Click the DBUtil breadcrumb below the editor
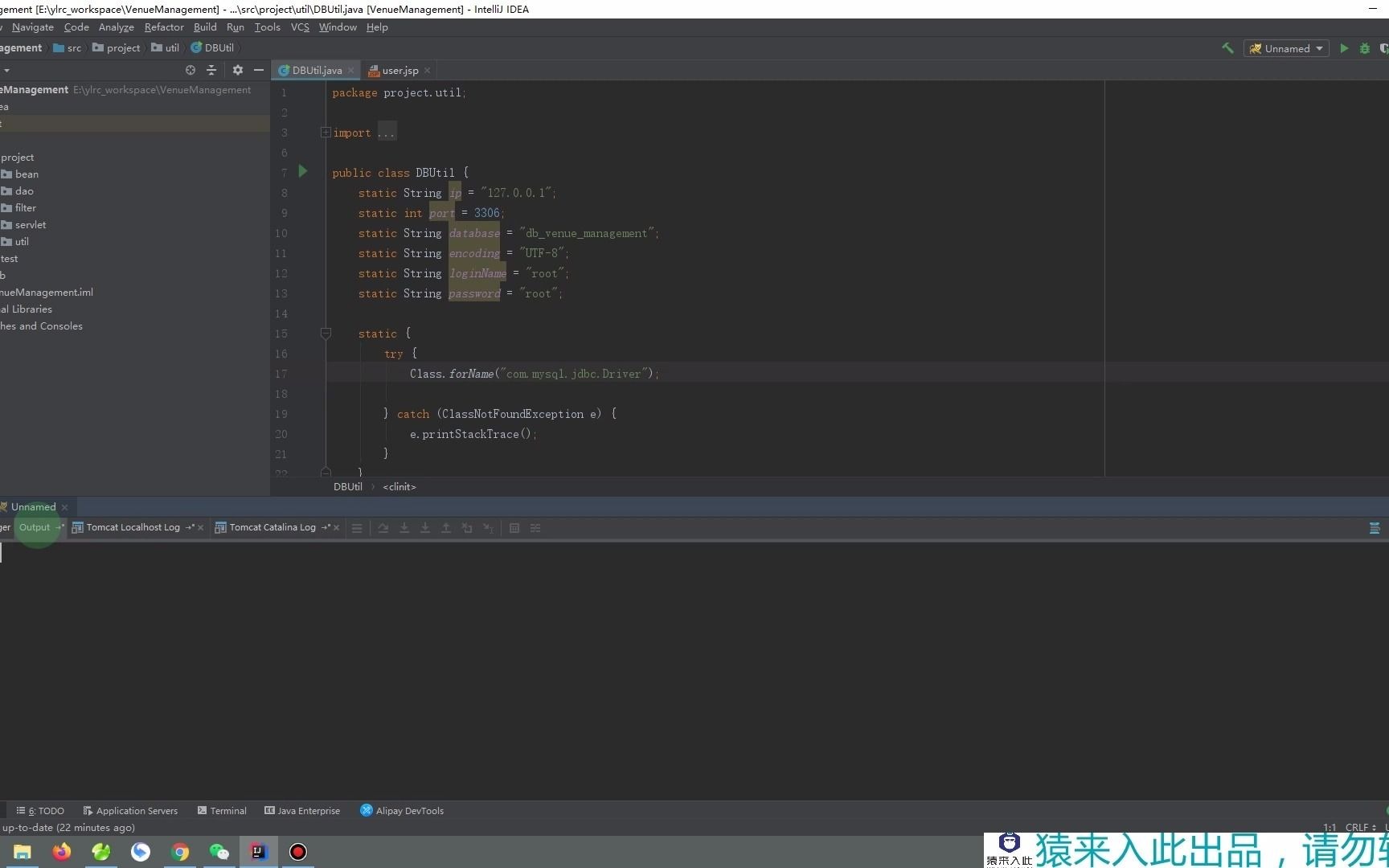 point(348,487)
